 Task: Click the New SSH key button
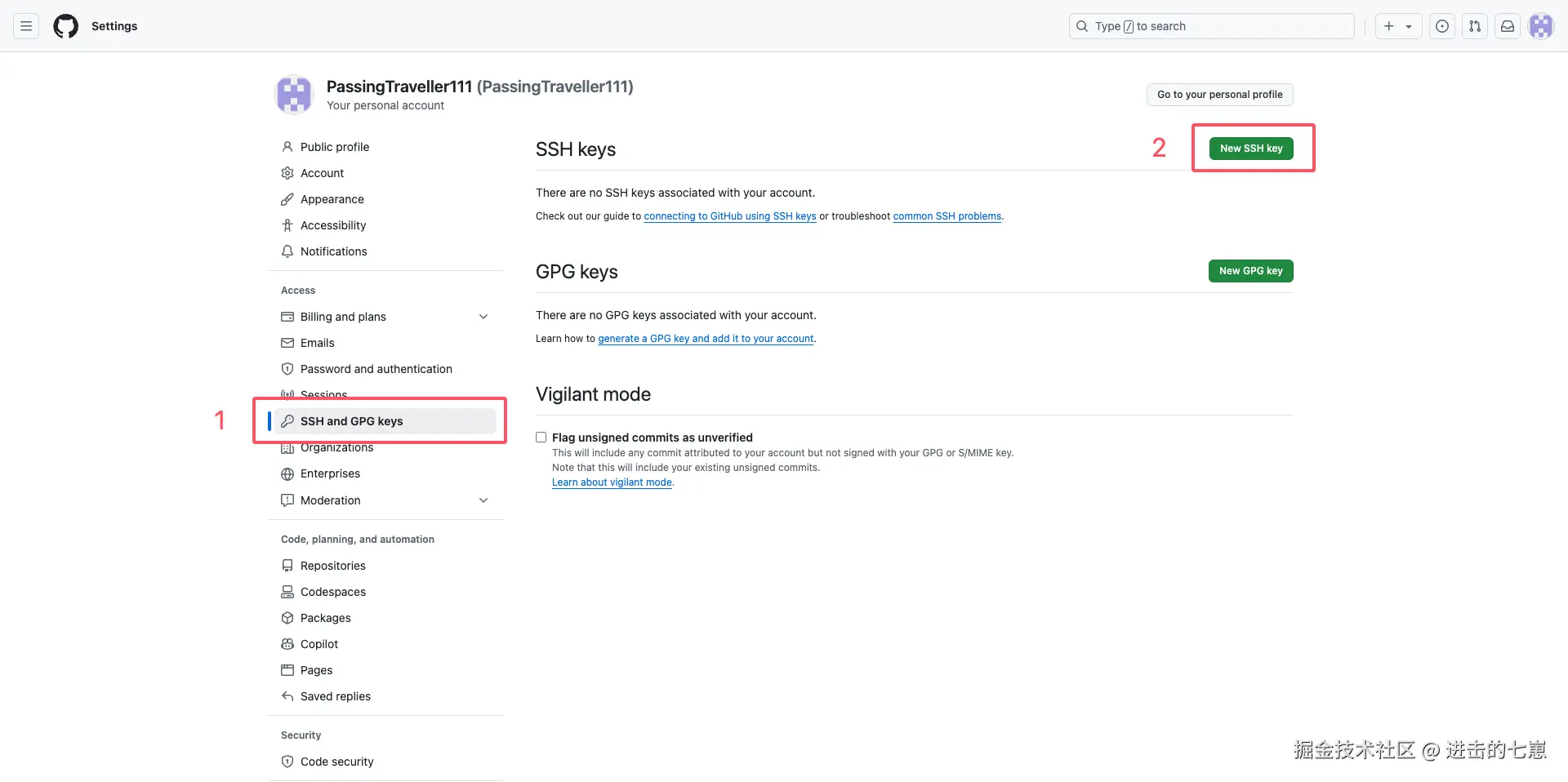click(1251, 149)
